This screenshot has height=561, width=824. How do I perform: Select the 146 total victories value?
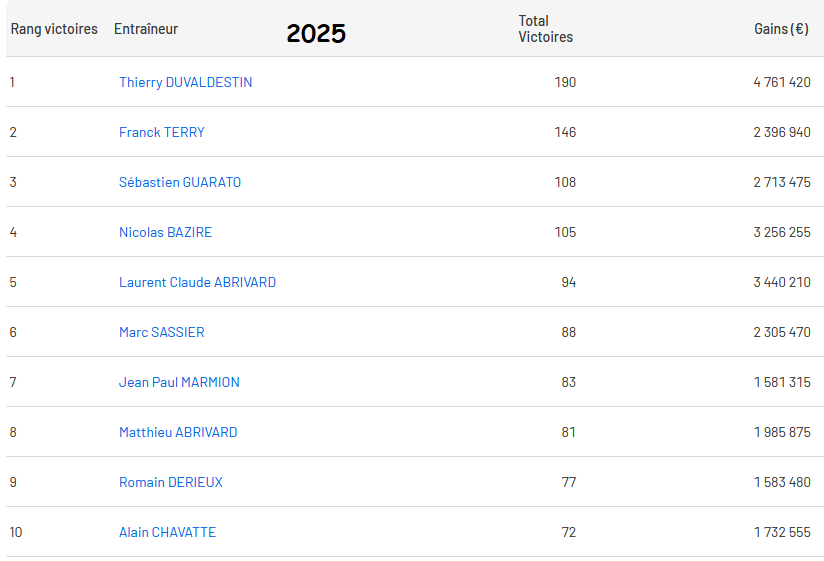point(565,132)
